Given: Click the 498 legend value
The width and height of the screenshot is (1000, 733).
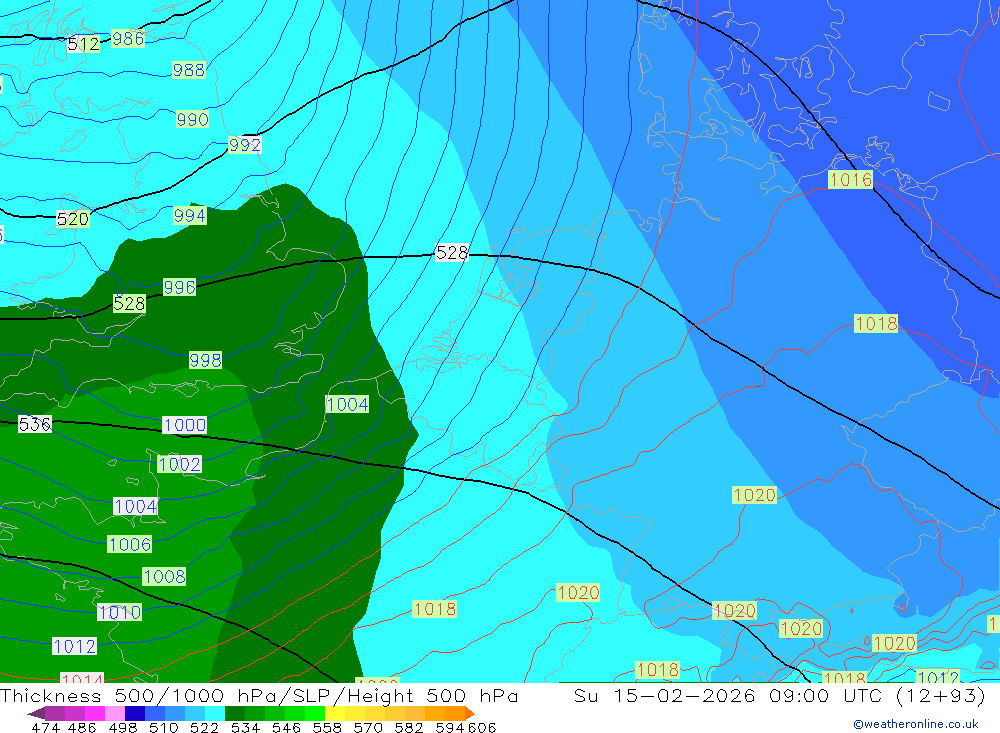Looking at the screenshot, I should (123, 727).
